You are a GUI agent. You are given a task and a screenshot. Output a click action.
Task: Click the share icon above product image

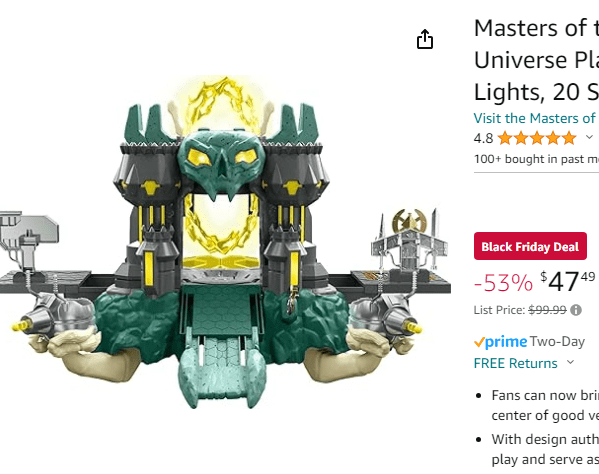coord(425,39)
